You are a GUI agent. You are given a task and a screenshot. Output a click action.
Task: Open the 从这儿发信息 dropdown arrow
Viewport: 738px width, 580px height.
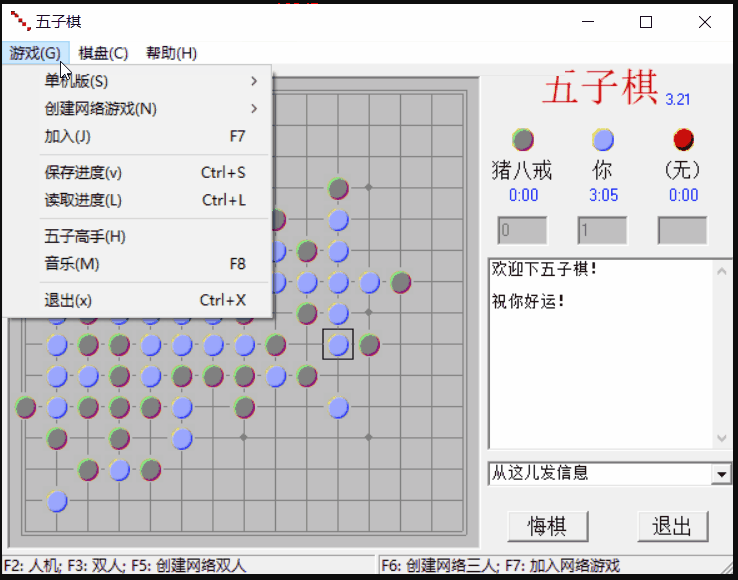tap(721, 473)
